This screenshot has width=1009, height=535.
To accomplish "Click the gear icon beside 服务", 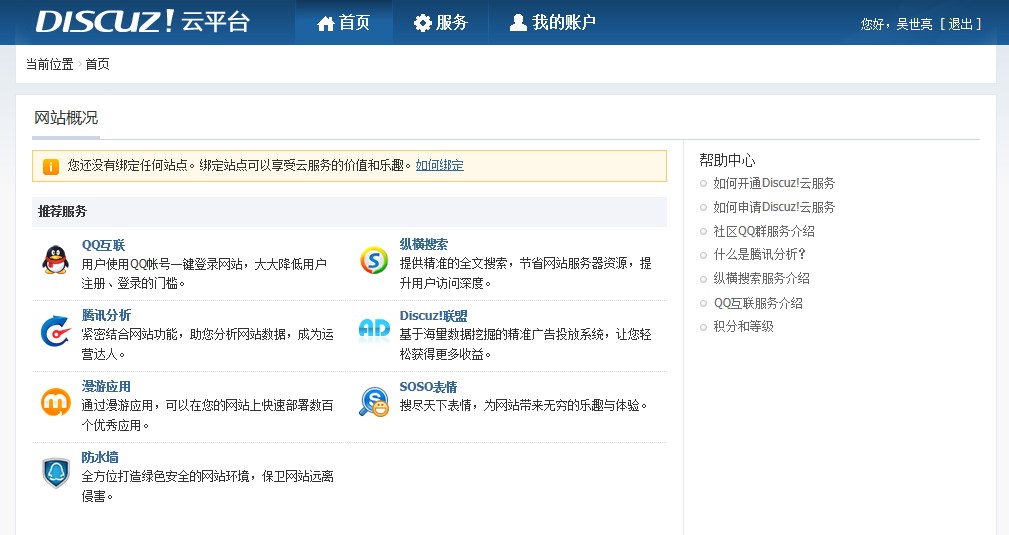I will pos(422,24).
